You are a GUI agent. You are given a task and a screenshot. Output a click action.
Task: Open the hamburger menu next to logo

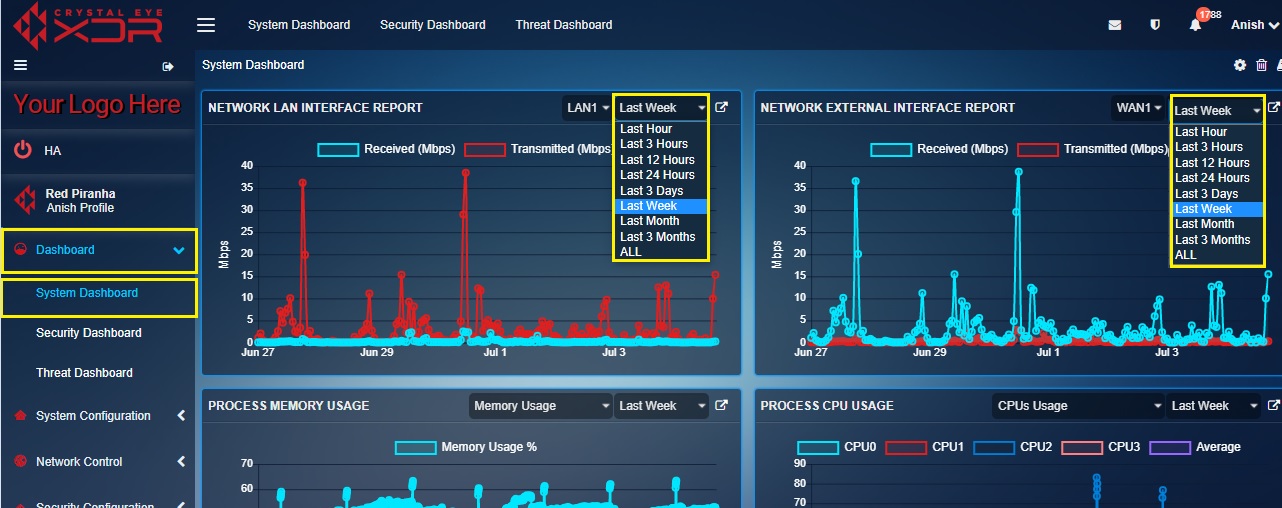[x=206, y=24]
